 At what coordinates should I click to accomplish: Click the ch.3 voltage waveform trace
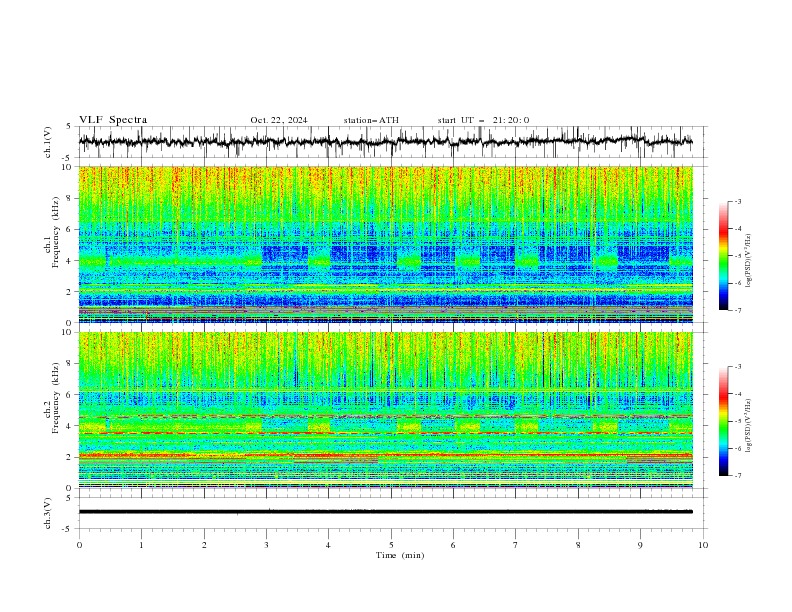pos(385,512)
